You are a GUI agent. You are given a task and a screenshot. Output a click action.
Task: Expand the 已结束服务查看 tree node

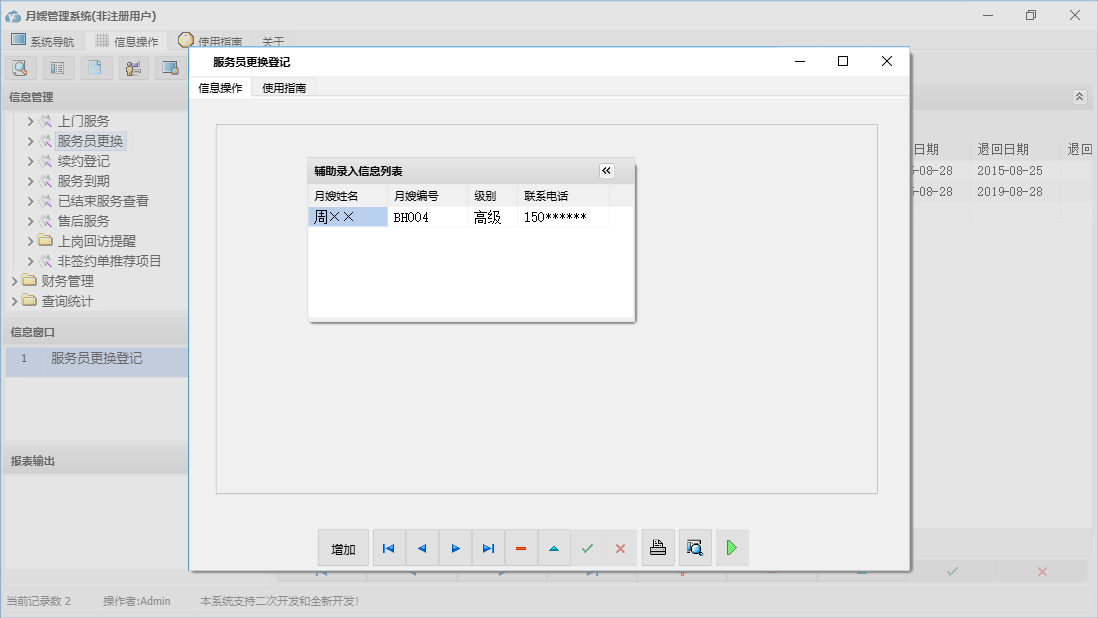pyautogui.click(x=30, y=201)
